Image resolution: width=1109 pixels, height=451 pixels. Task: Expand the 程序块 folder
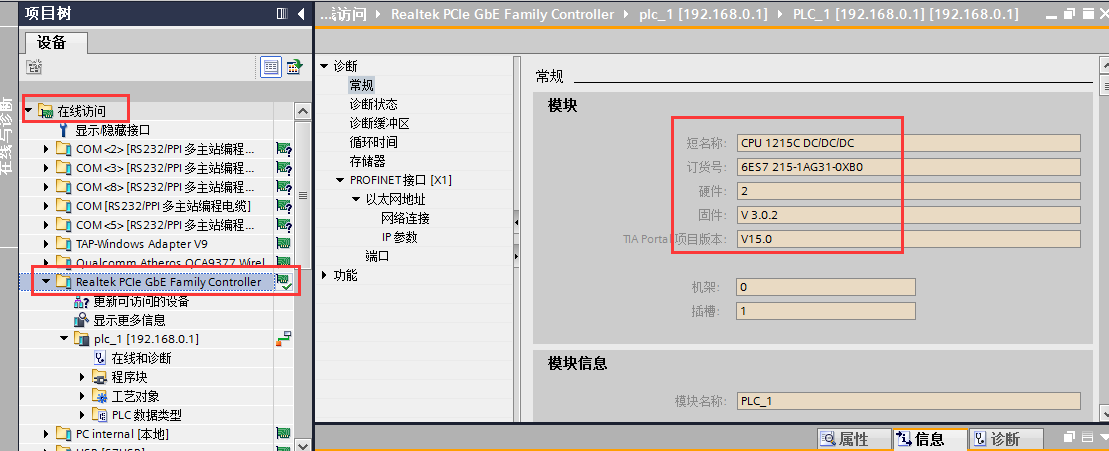83,377
